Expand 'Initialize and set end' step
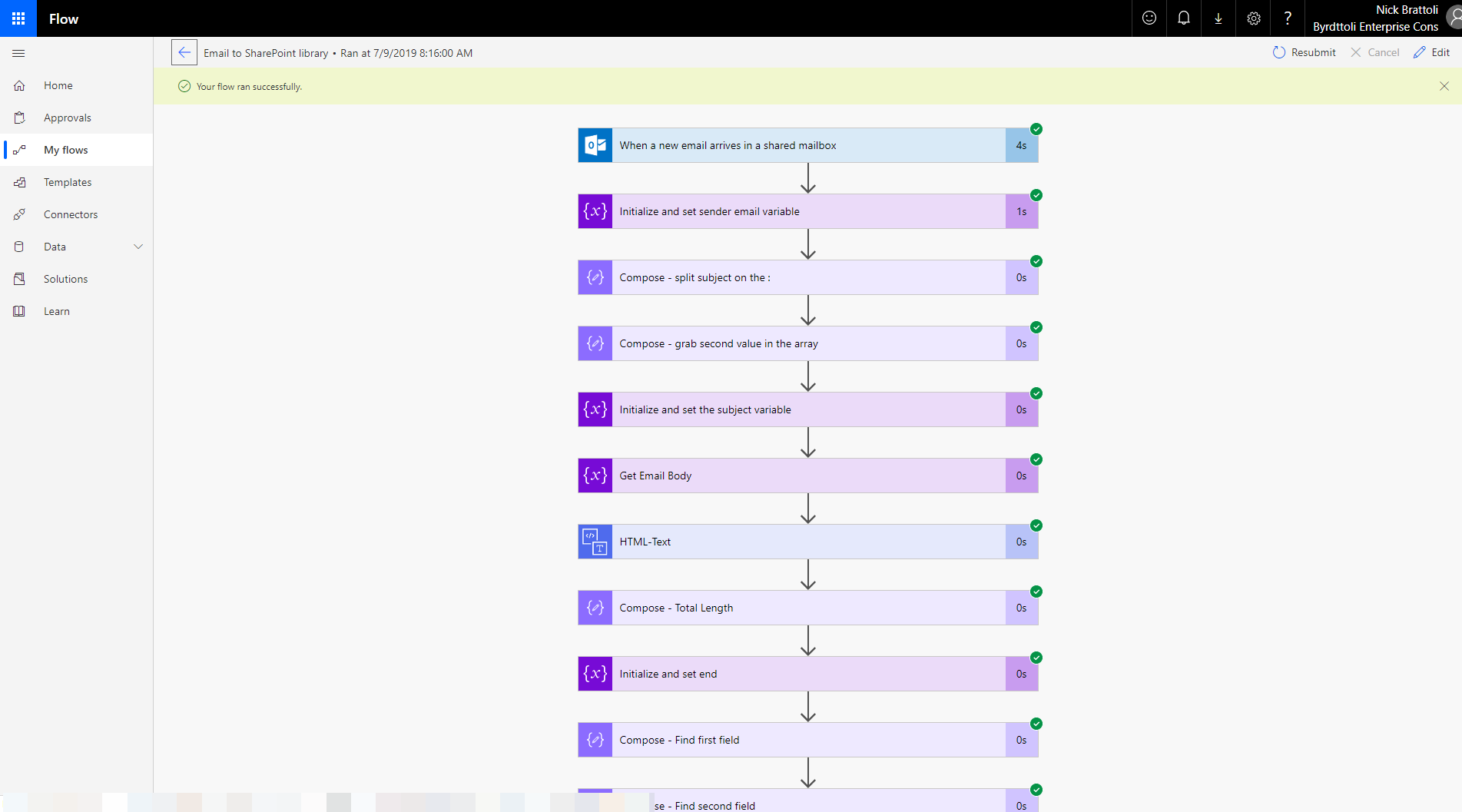 pyautogui.click(x=808, y=674)
